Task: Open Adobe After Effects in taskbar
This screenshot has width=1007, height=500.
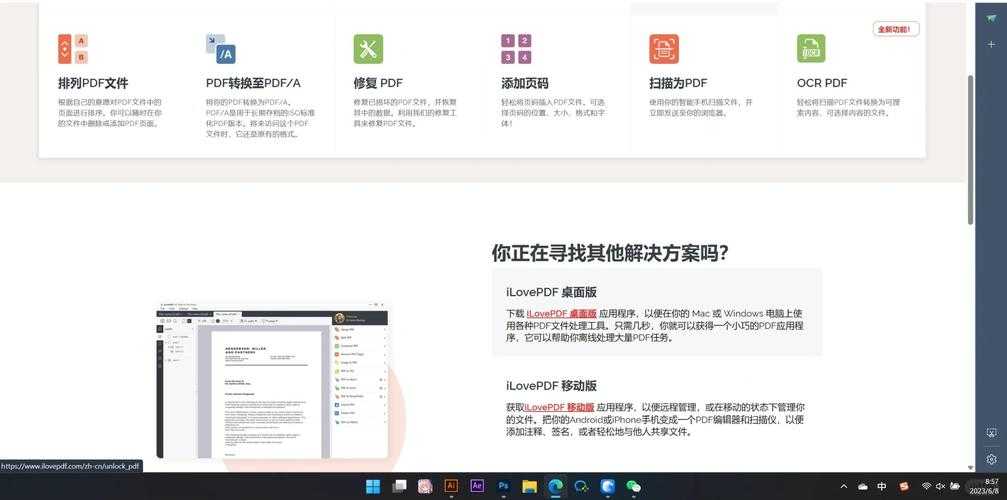Action: (x=477, y=486)
